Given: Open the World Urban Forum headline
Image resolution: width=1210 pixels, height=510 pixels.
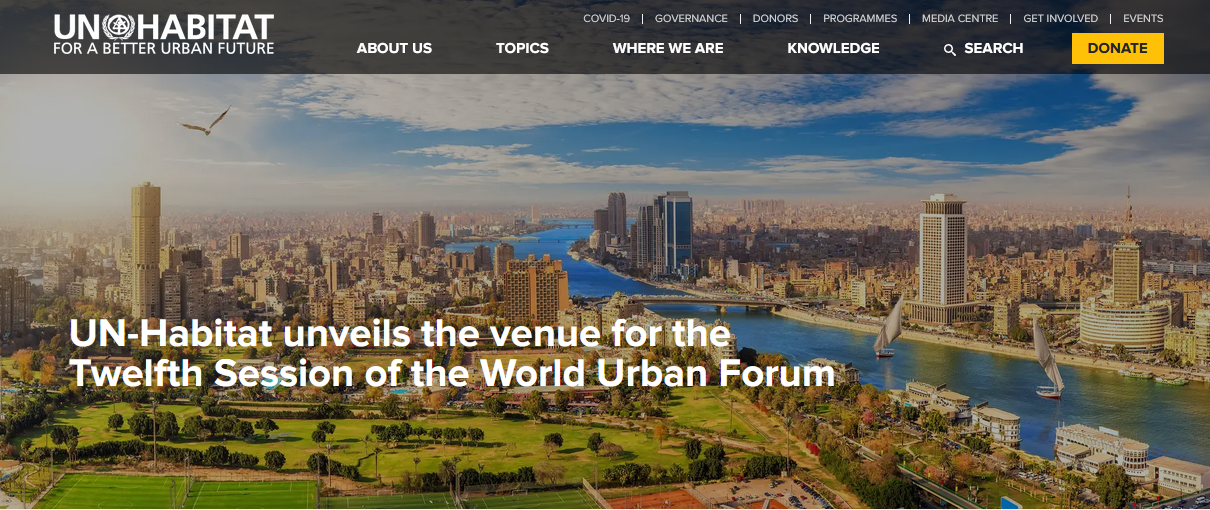Looking at the screenshot, I should [452, 353].
